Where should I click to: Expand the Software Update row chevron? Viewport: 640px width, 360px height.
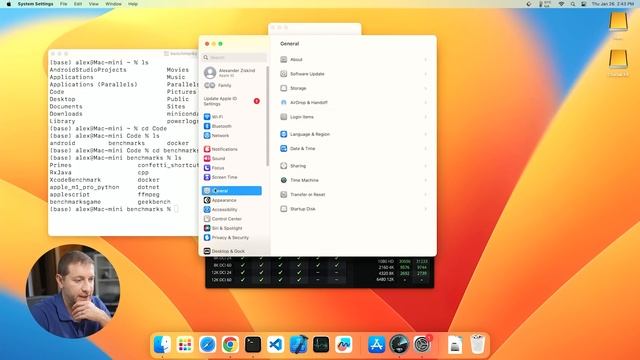[x=426, y=74]
